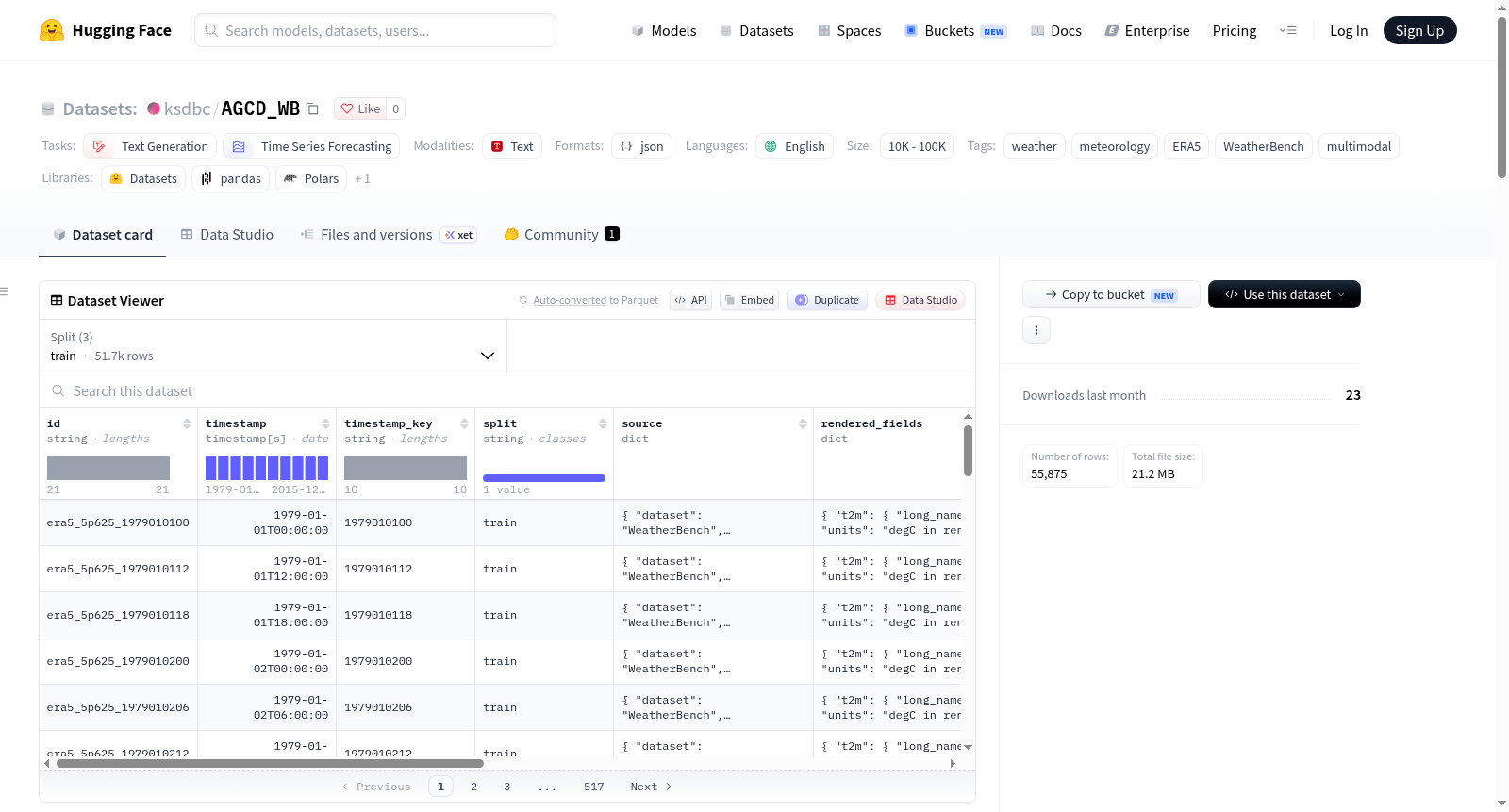1509x812 pixels.
Task: Sort by the id column
Action: tap(187, 423)
